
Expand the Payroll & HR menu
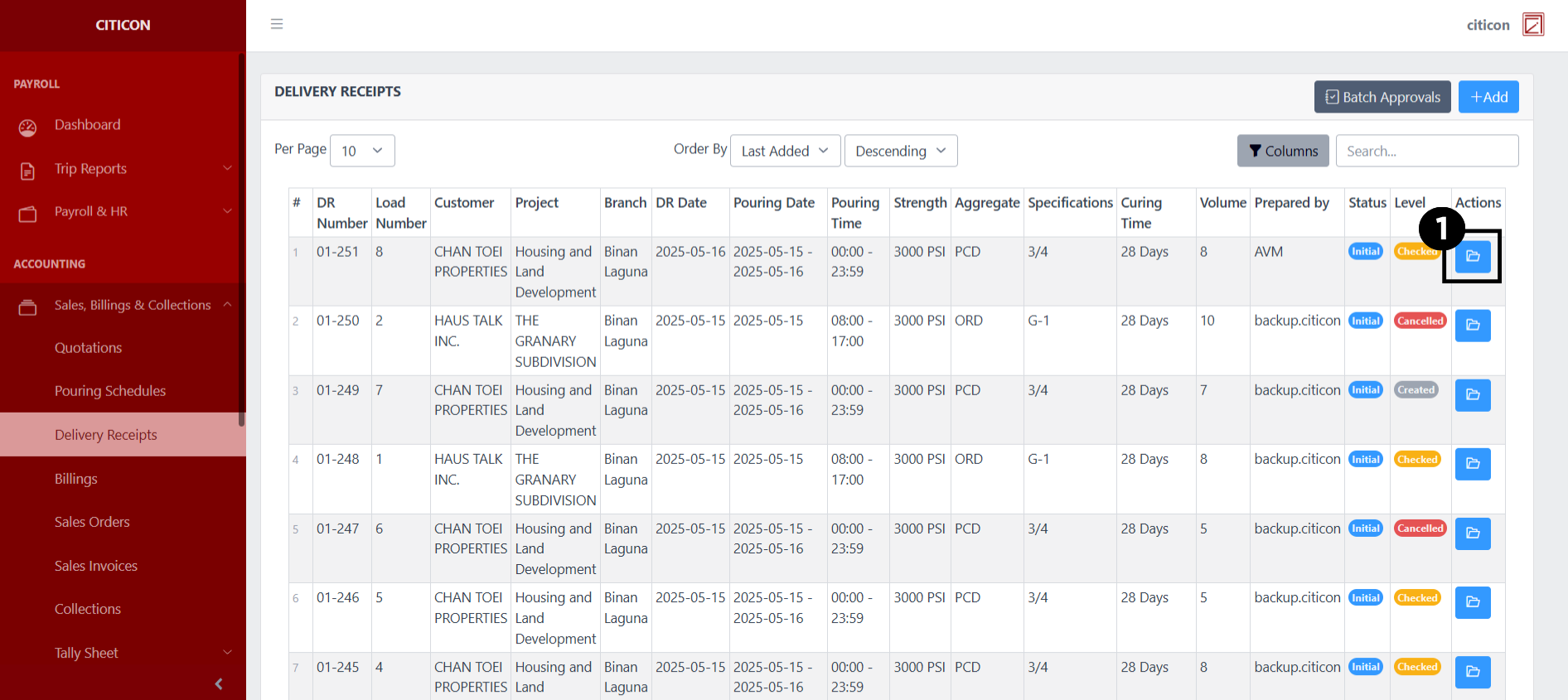pyautogui.click(x=123, y=212)
